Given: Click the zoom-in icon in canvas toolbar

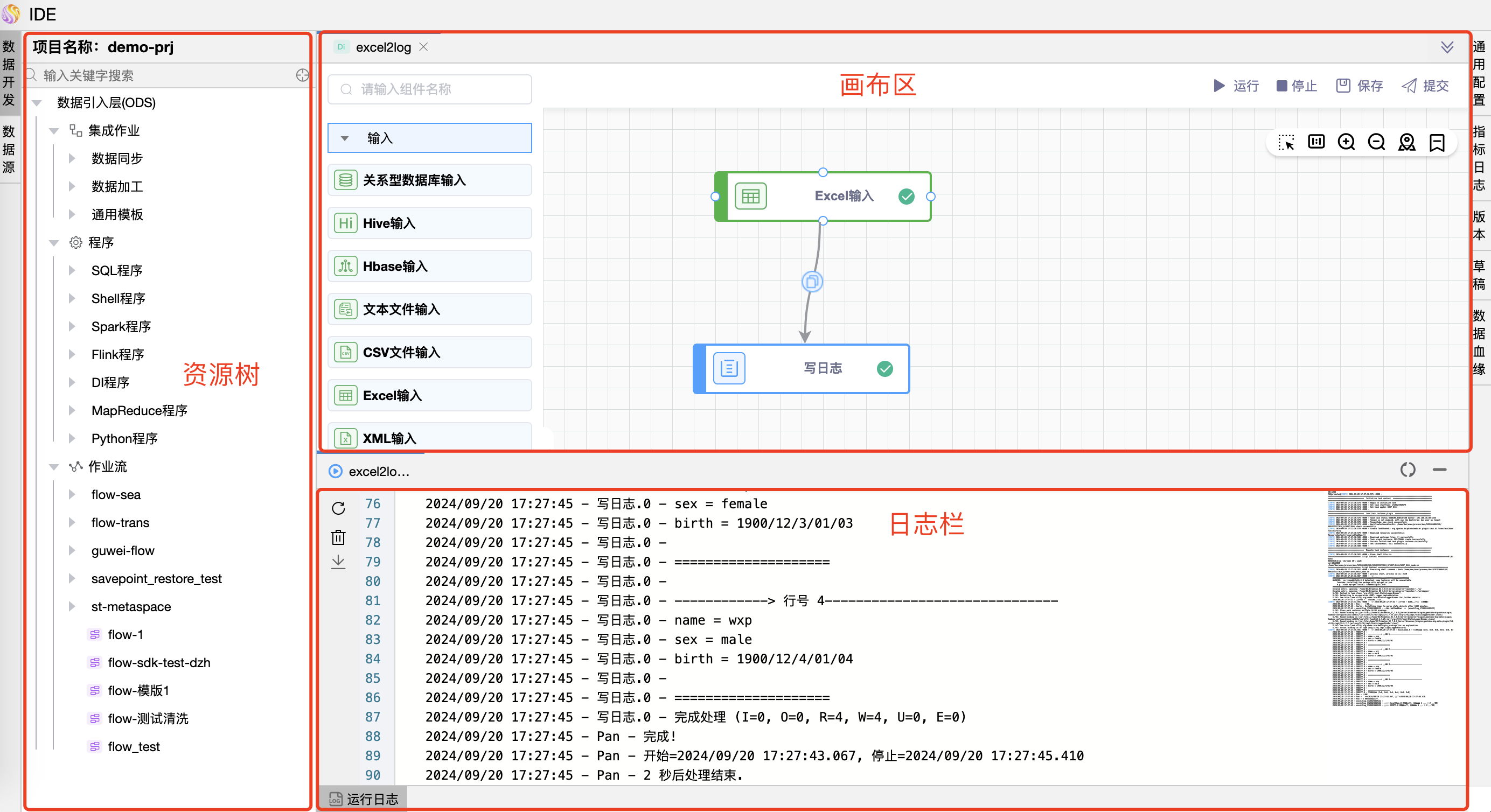Looking at the screenshot, I should point(1346,141).
